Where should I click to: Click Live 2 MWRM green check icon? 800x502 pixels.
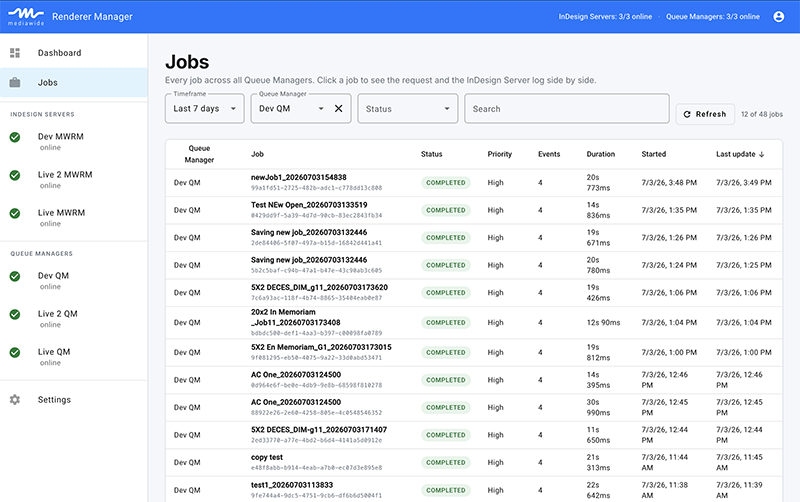15,175
